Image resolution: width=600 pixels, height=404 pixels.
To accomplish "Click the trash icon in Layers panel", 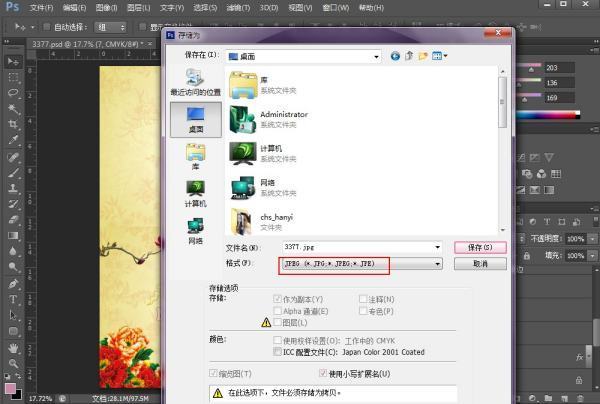I will click(580, 398).
